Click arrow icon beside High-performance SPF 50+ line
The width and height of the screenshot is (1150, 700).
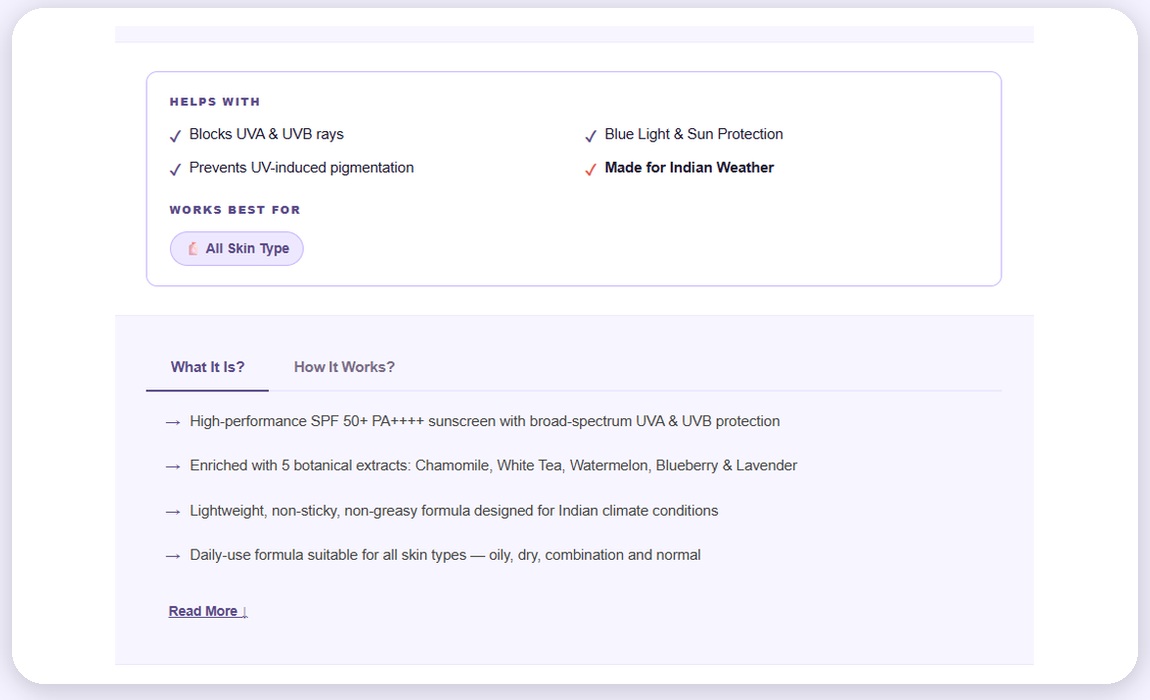(x=173, y=423)
